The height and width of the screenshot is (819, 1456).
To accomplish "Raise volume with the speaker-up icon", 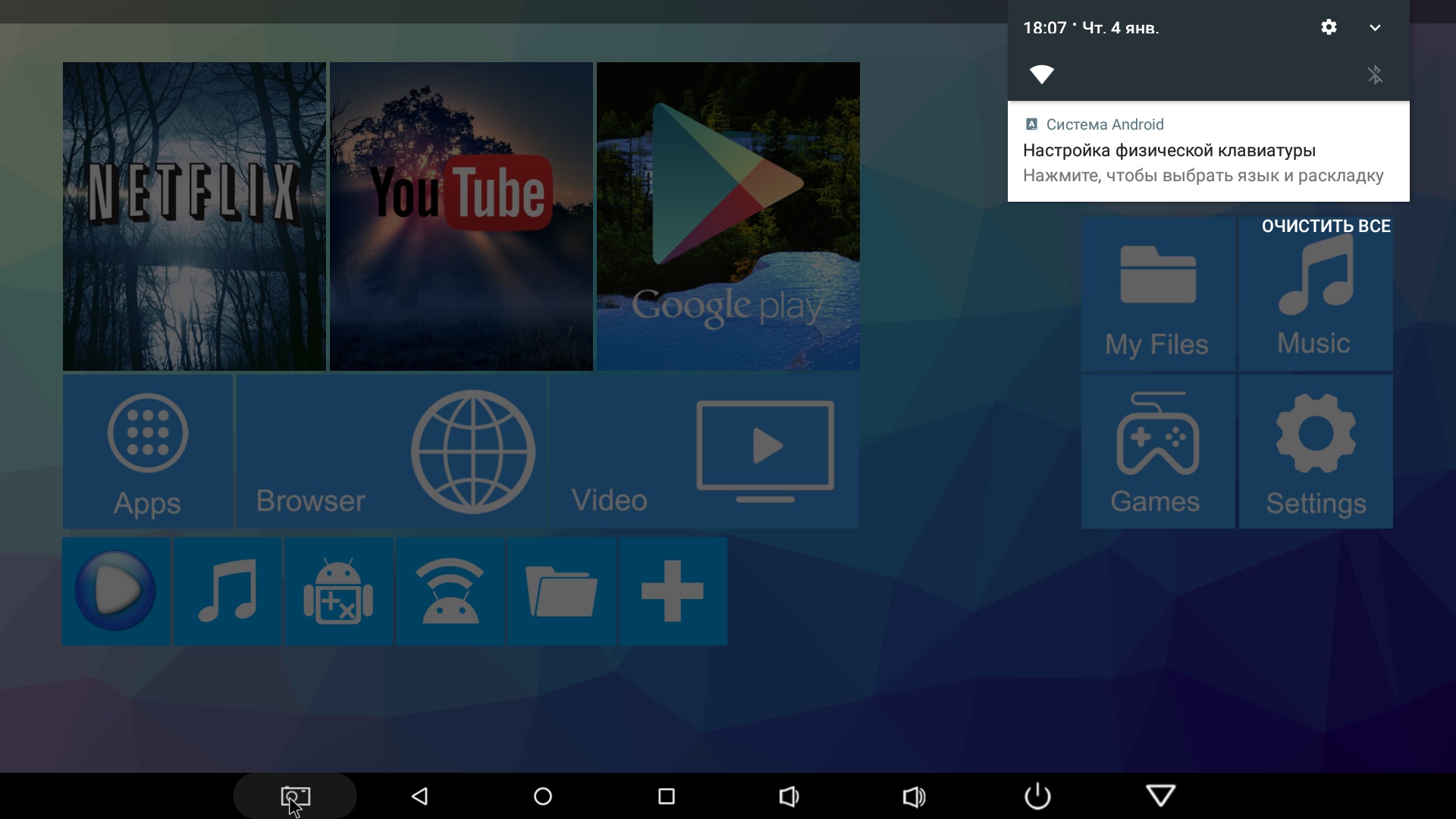I will point(914,796).
